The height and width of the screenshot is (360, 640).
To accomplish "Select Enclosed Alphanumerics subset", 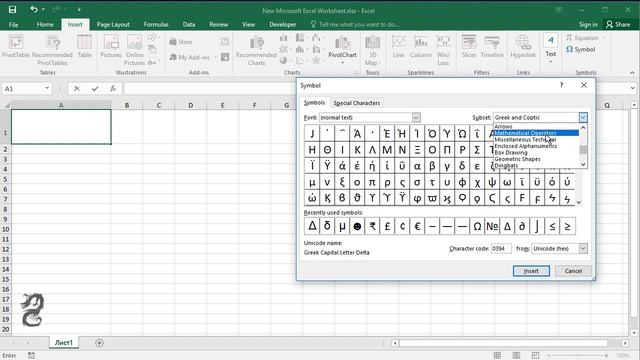I will click(x=536, y=146).
